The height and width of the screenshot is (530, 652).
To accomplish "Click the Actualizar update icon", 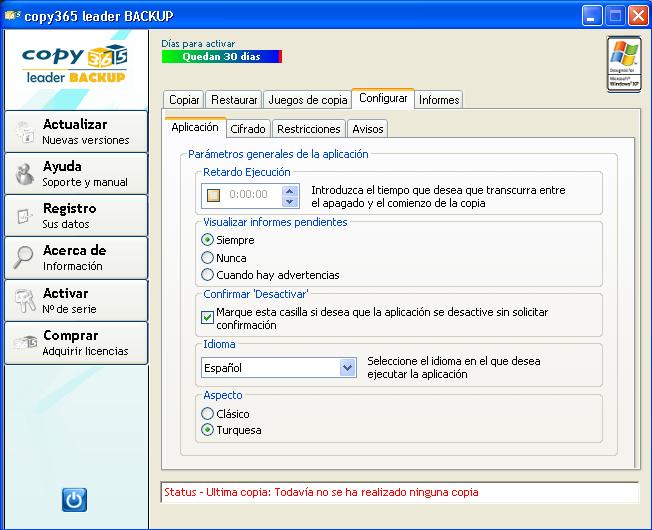I will click(25, 132).
